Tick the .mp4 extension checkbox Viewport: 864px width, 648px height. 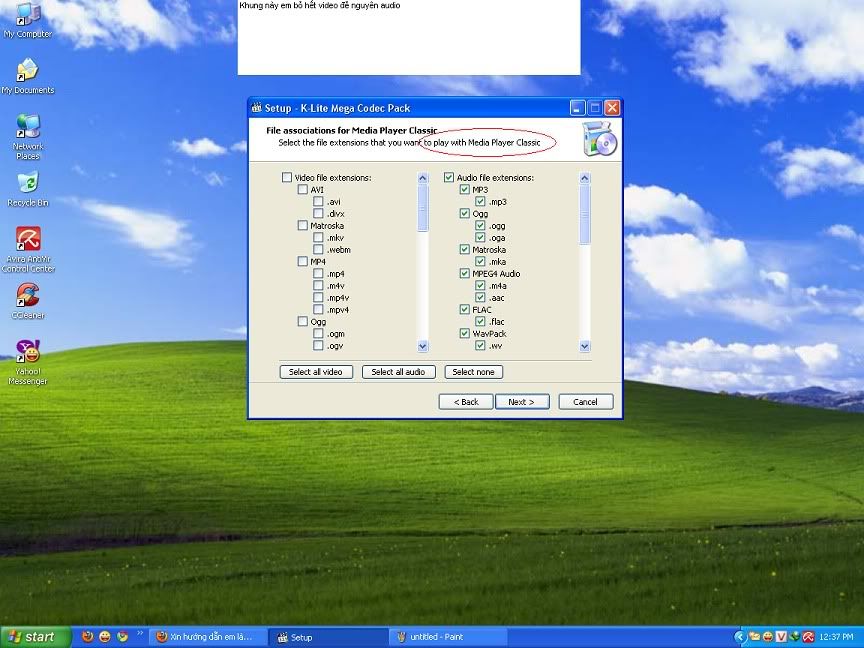point(318,273)
